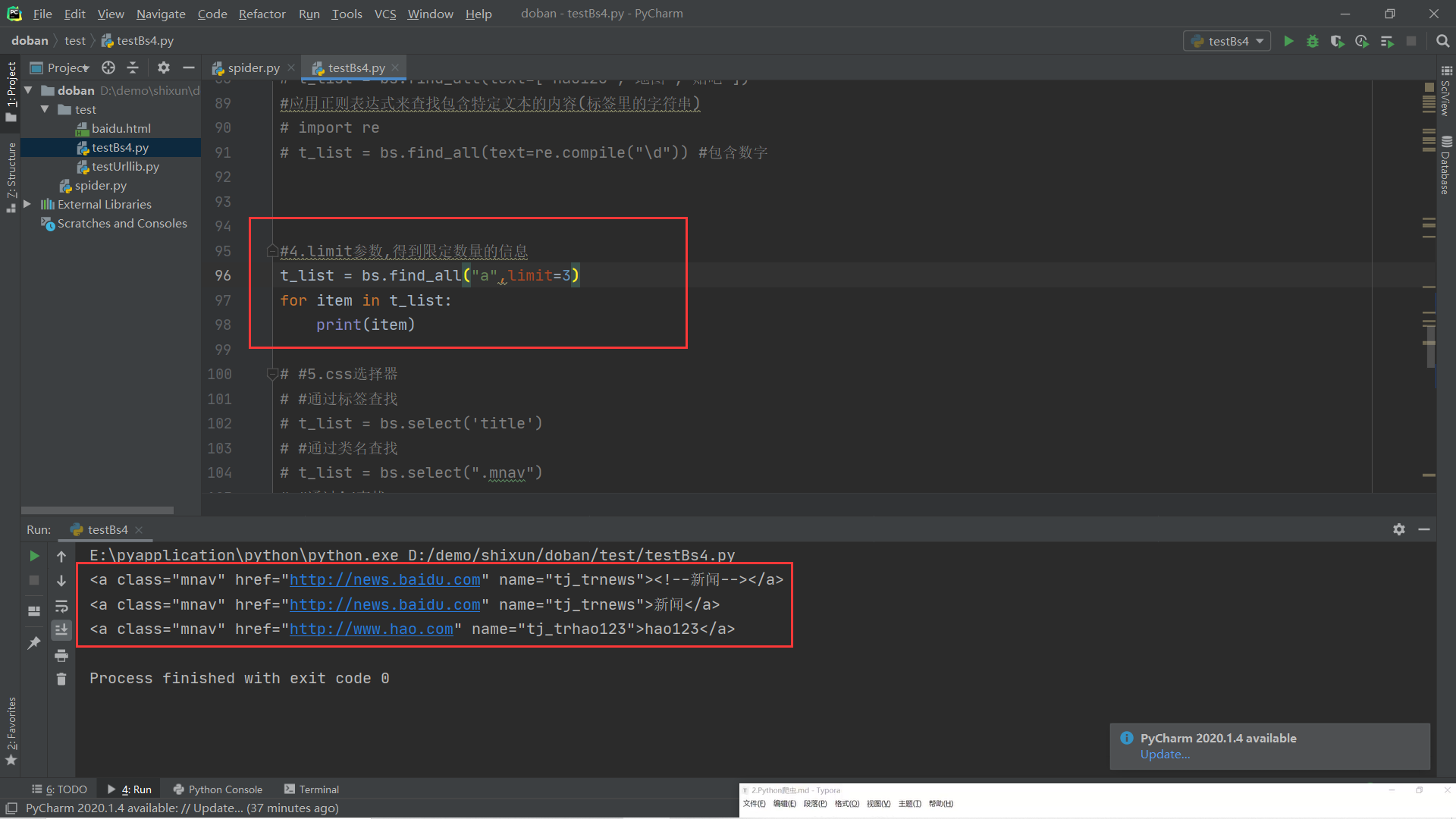
Task: Clear run output with trash icon
Action: pyautogui.click(x=61, y=679)
